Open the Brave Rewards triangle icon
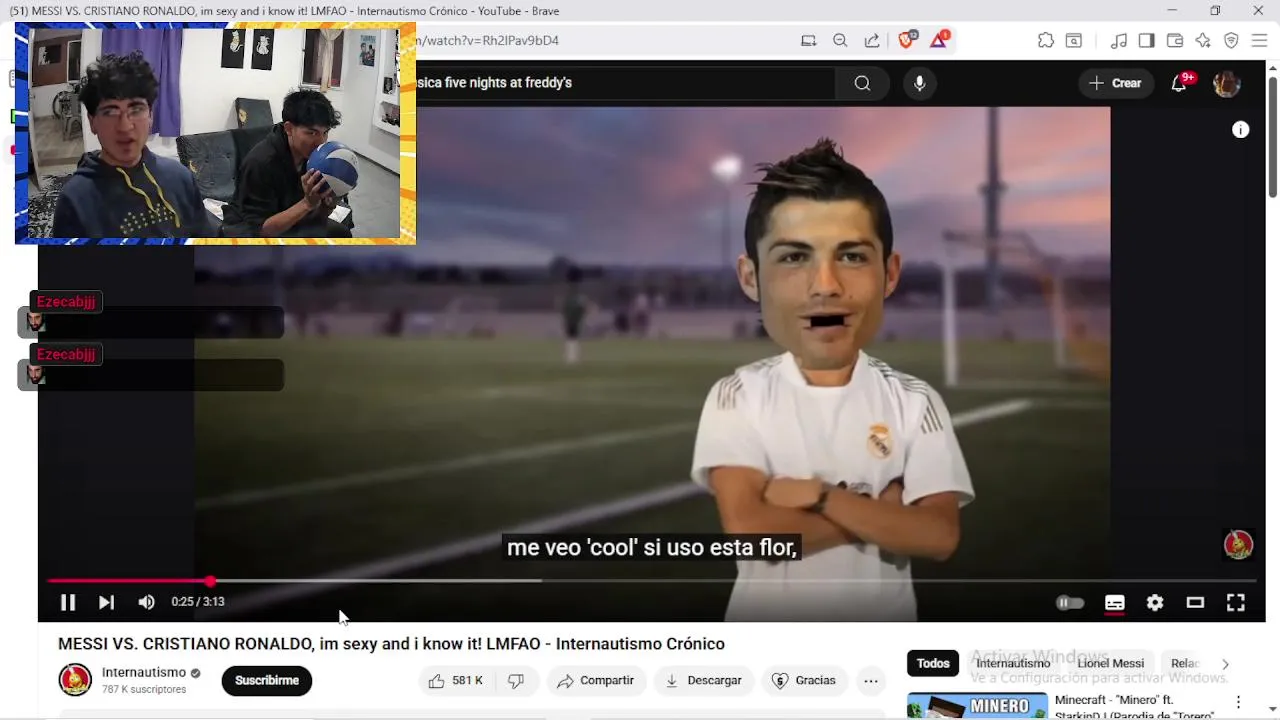Viewport: 1280px width, 720px height. [939, 40]
